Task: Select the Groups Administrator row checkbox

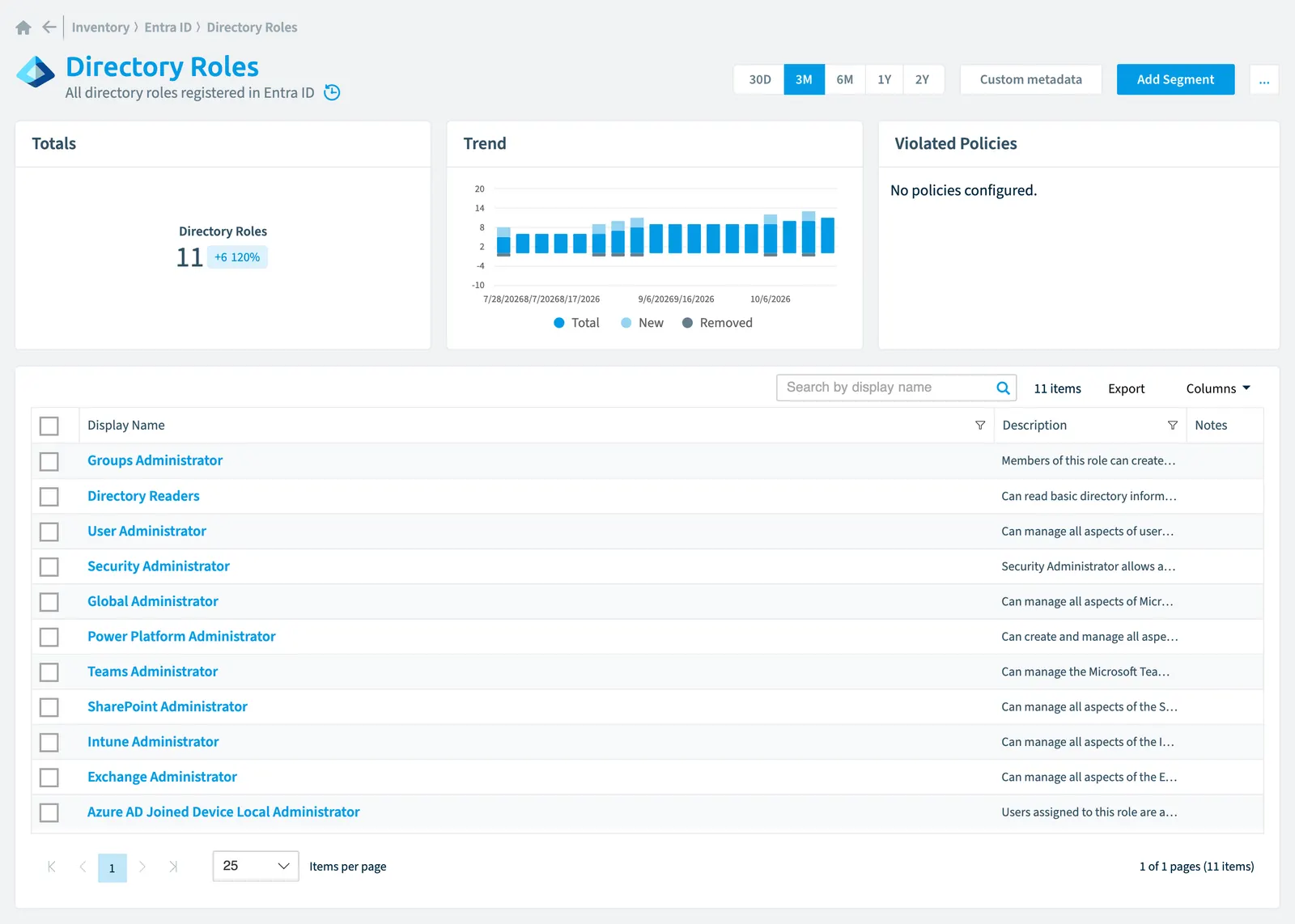Action: 49,461
